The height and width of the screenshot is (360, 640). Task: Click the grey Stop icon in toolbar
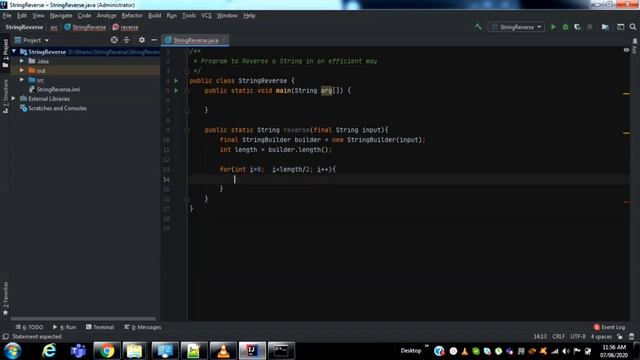[589, 27]
